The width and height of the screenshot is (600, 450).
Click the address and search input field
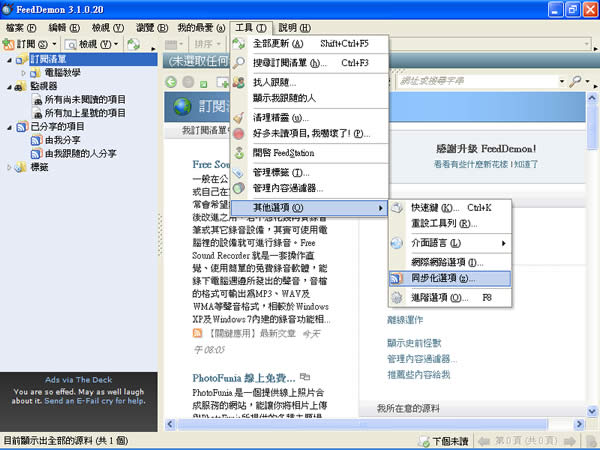pyautogui.click(x=478, y=82)
